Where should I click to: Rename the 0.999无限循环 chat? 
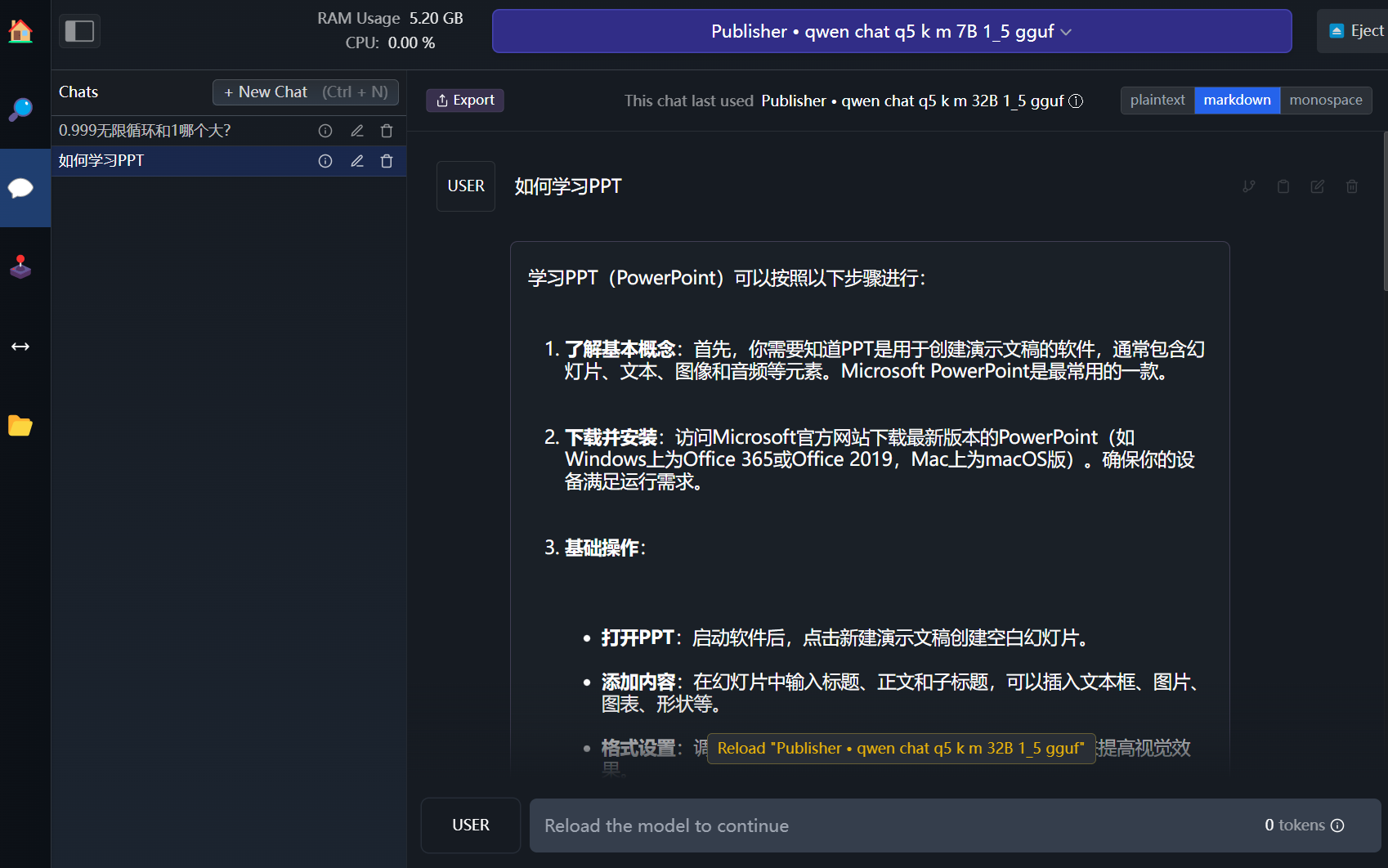pyautogui.click(x=357, y=131)
